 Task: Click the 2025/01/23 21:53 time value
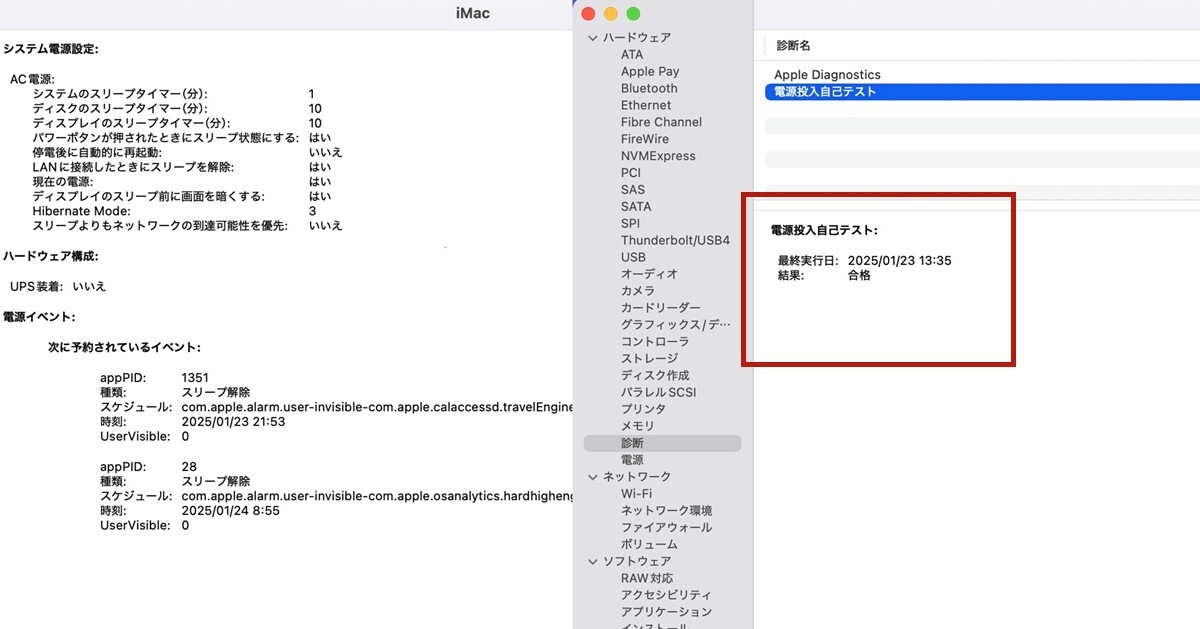click(233, 423)
